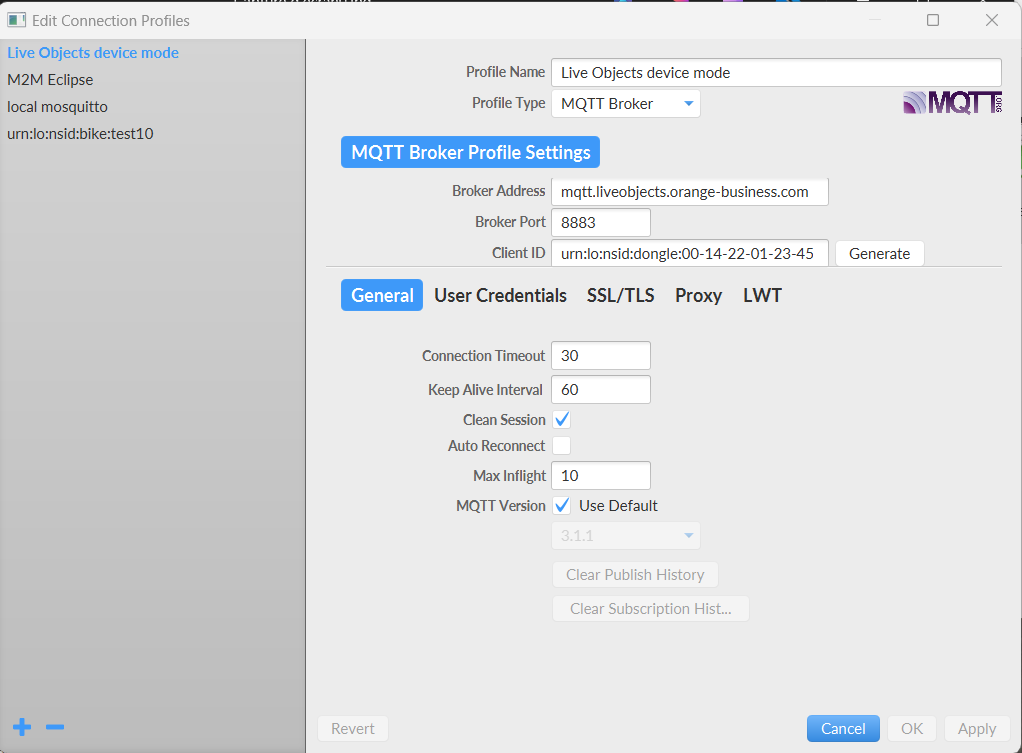Click the plus icon to add profile
The width and height of the screenshot is (1022, 753).
click(22, 727)
